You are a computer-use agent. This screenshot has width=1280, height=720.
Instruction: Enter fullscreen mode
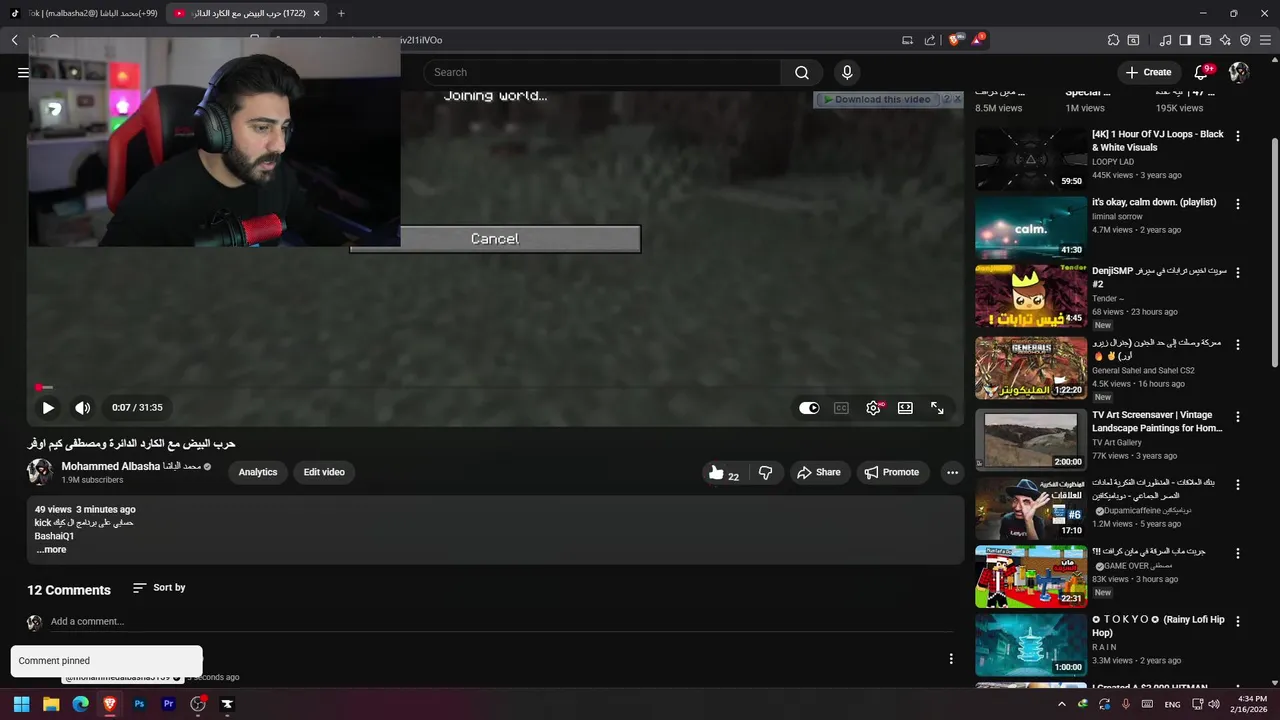pos(937,408)
